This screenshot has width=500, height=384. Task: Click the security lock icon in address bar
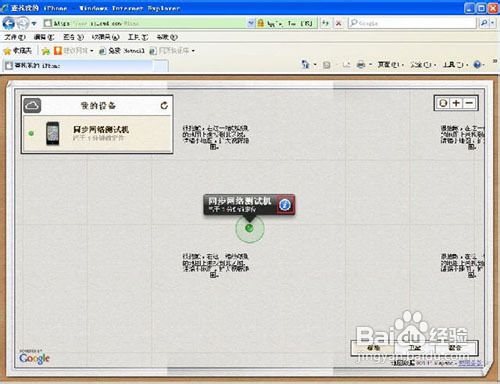click(261, 23)
